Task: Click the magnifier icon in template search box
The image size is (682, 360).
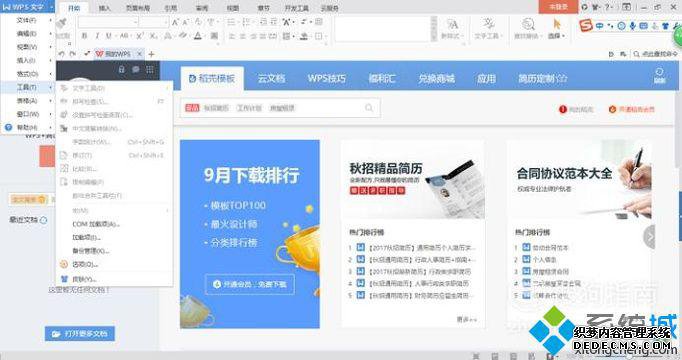Action: pyautogui.click(x=369, y=108)
